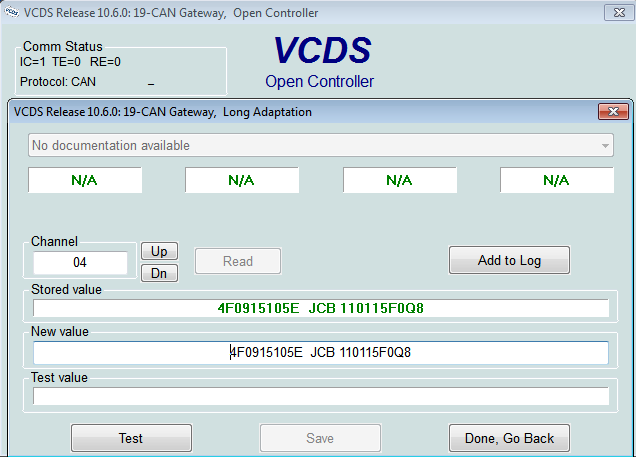Click the Open Controller subtitle text

(x=320, y=82)
